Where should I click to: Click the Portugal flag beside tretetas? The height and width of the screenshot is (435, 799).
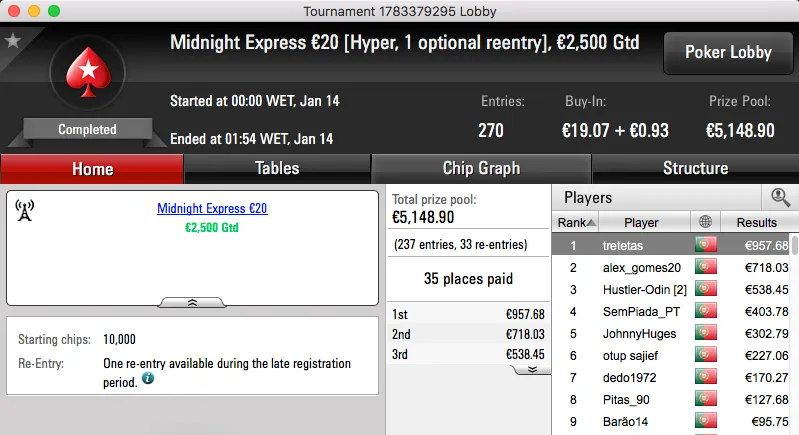coord(706,245)
